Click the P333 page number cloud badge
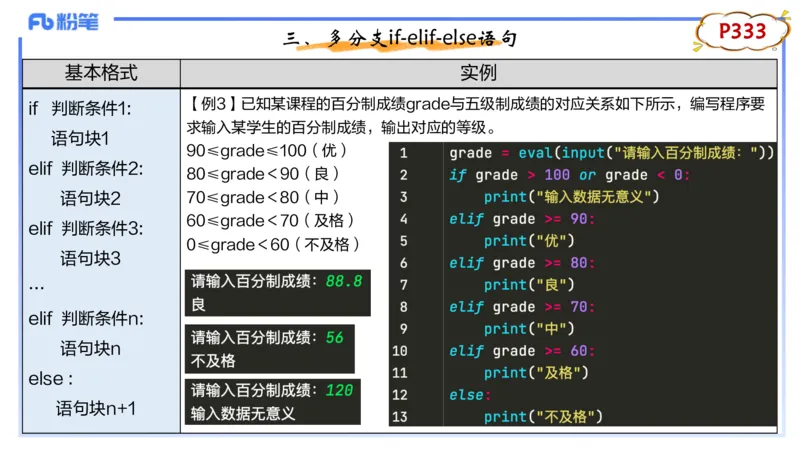 pos(742,31)
